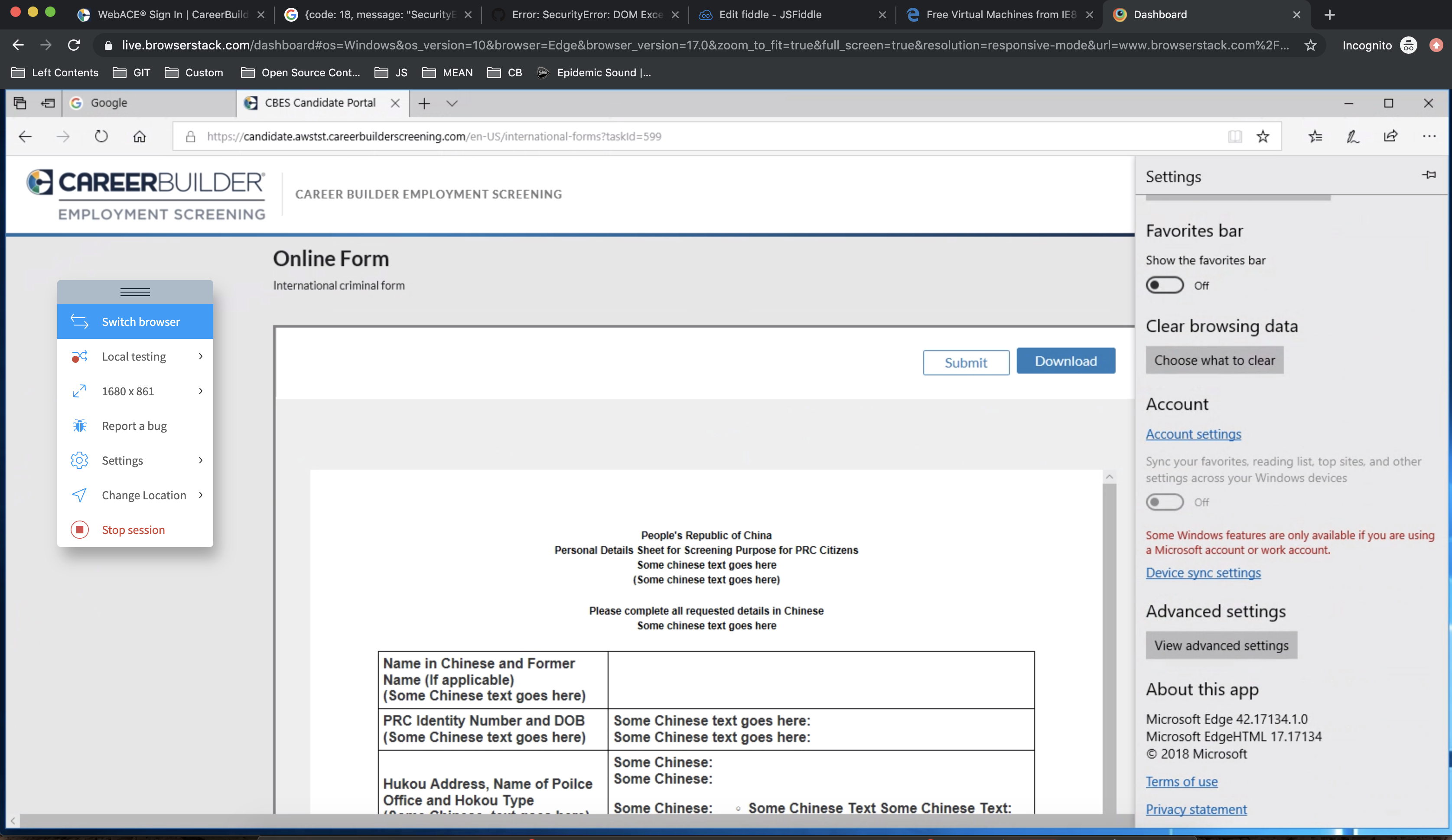Click Name in Chinese empty table cell
The width and height of the screenshot is (1452, 840).
point(821,680)
